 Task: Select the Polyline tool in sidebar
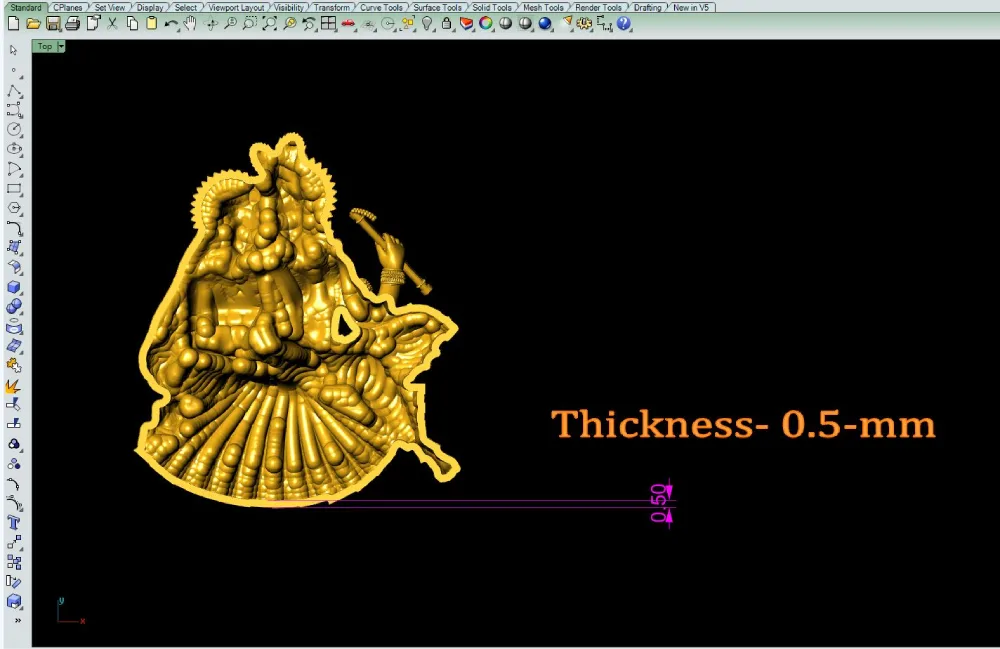(14, 90)
